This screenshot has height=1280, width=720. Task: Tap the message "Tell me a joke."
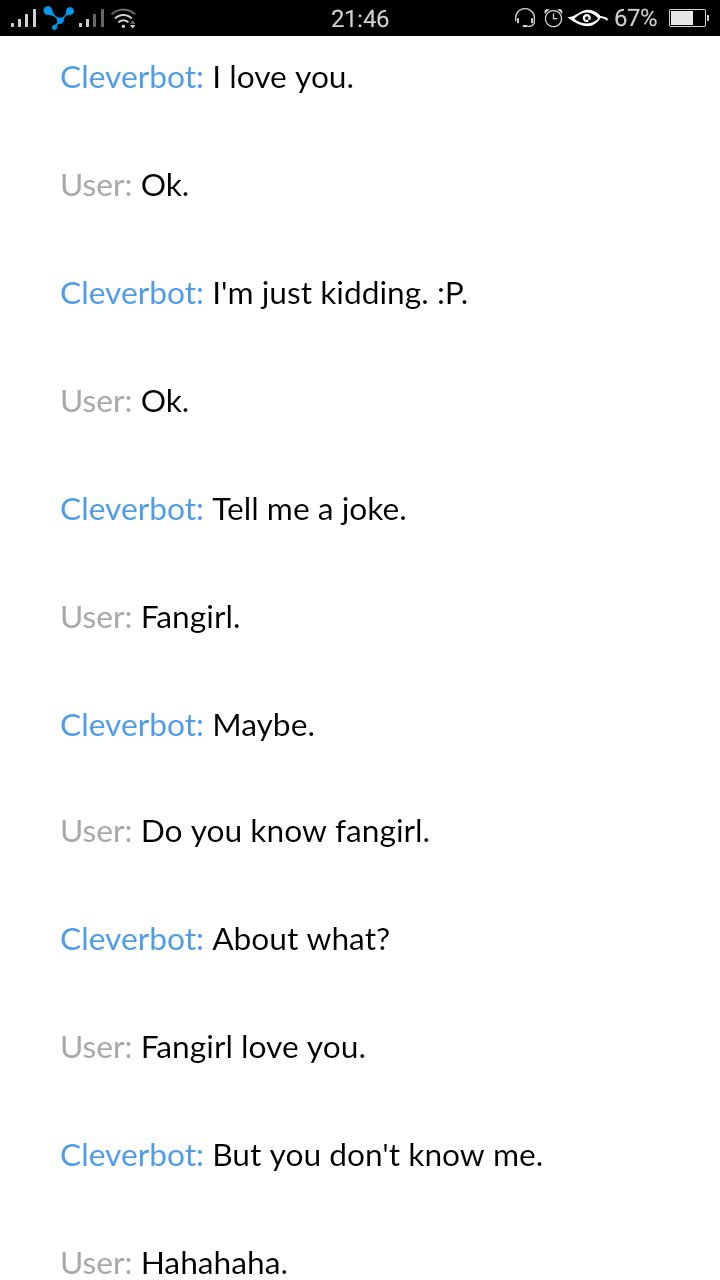click(309, 510)
